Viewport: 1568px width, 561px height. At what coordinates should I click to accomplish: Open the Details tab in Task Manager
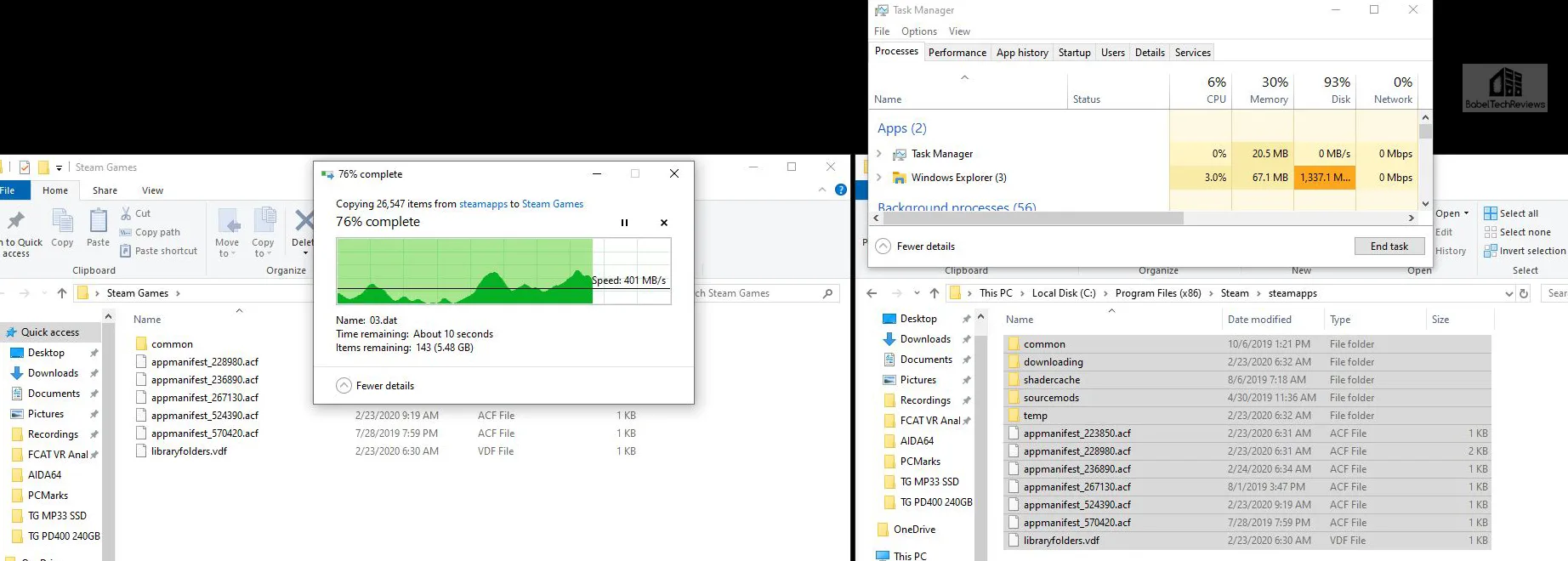[1150, 53]
